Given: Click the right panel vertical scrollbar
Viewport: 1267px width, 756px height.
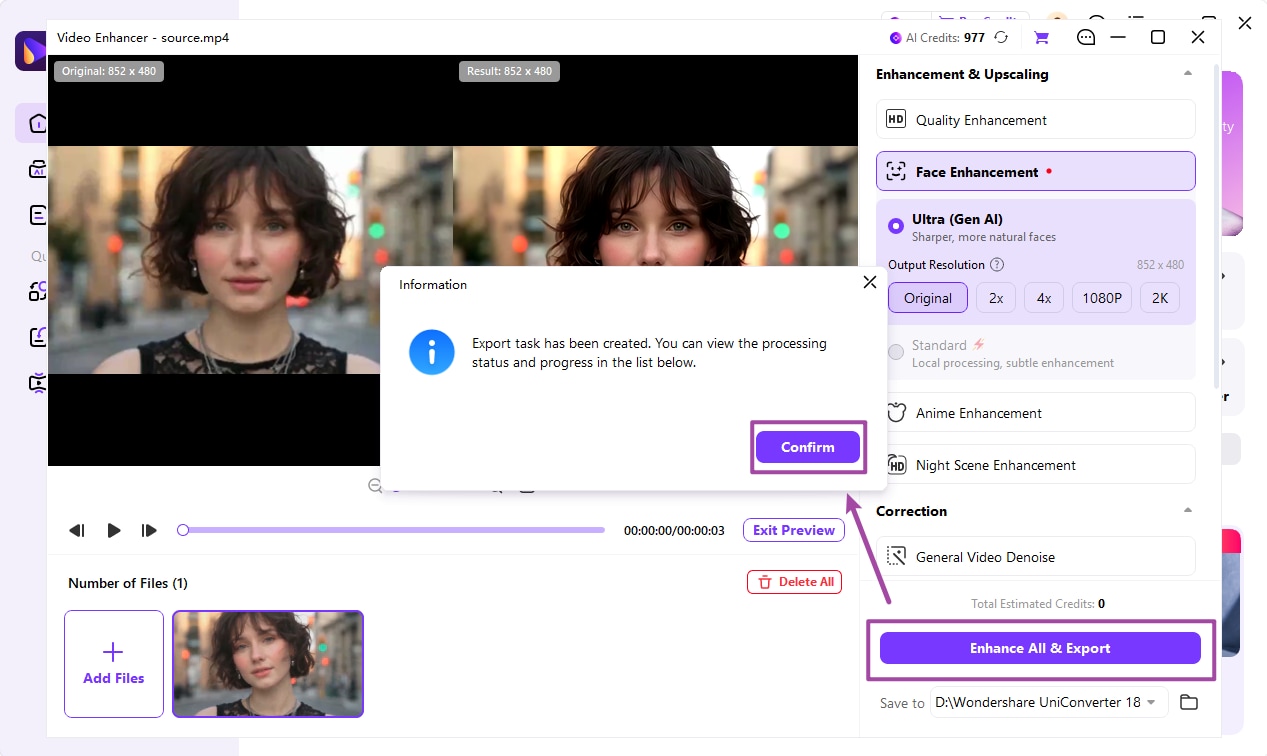Looking at the screenshot, I should [1216, 225].
